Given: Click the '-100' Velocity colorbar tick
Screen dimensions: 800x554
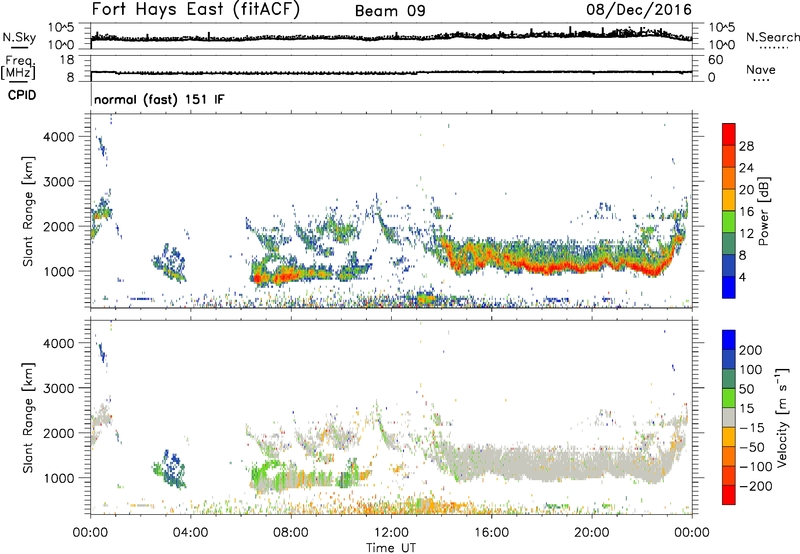Looking at the screenshot, I should (x=756, y=467).
